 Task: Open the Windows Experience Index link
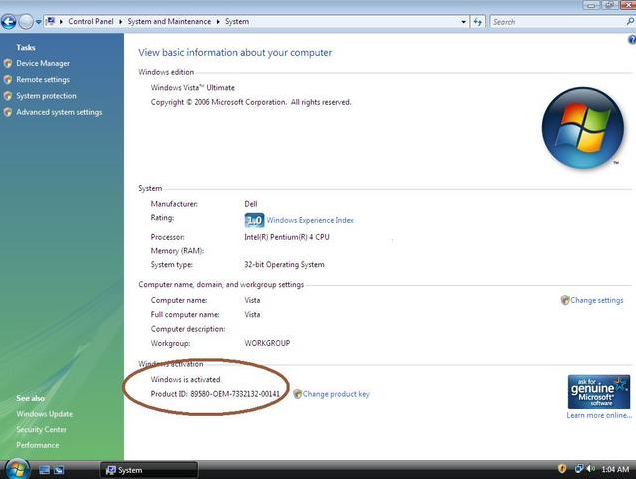310,220
